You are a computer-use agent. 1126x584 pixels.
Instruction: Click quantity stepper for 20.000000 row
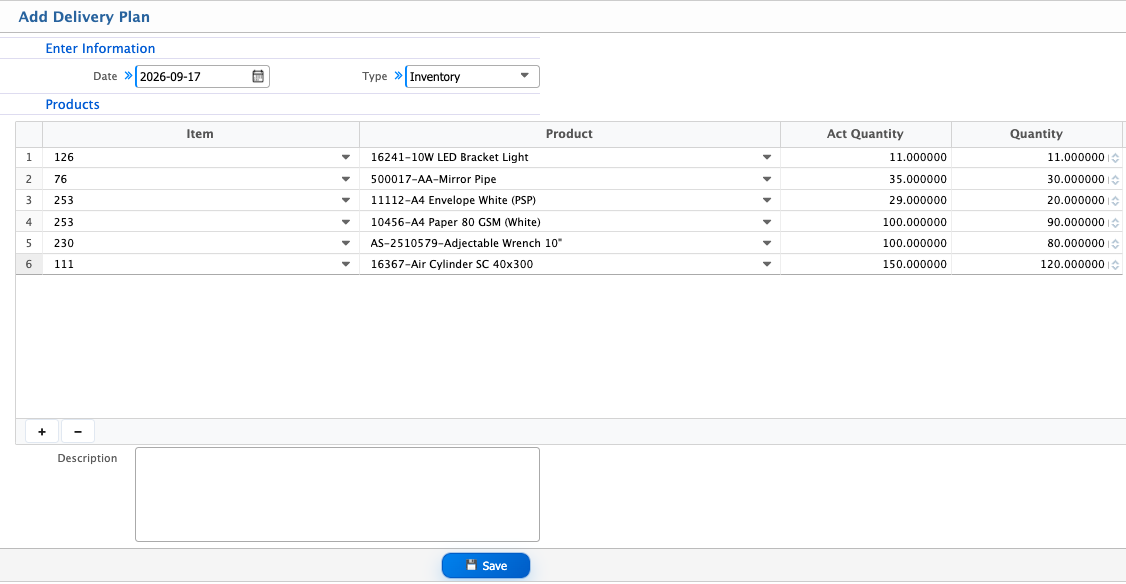1115,201
